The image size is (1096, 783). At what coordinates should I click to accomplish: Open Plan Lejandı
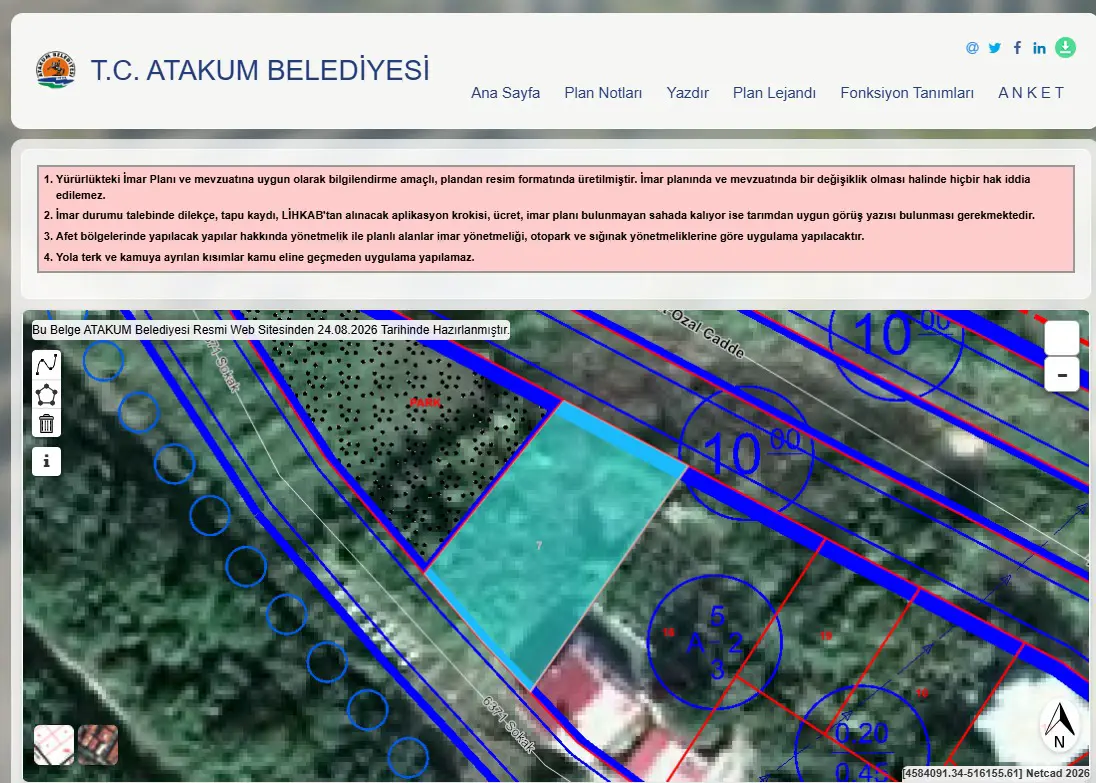click(774, 93)
